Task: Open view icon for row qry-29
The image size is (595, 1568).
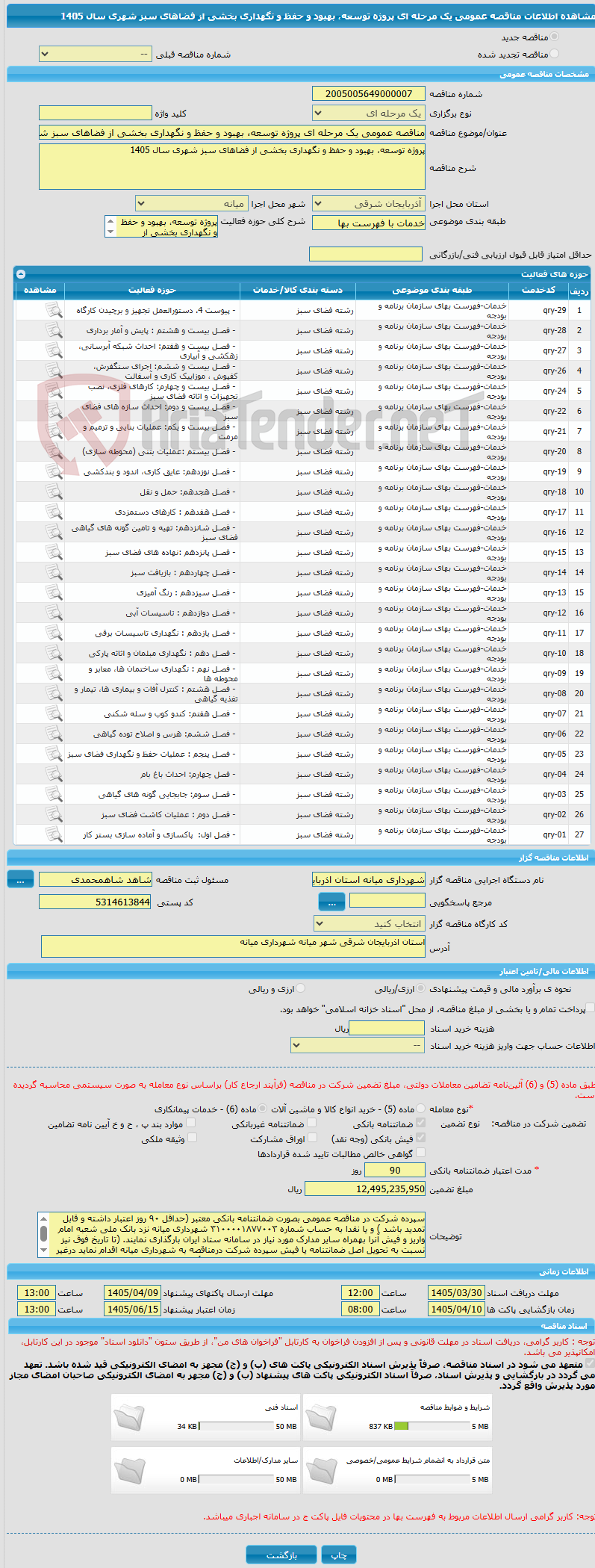Action: pyautogui.click(x=54, y=310)
